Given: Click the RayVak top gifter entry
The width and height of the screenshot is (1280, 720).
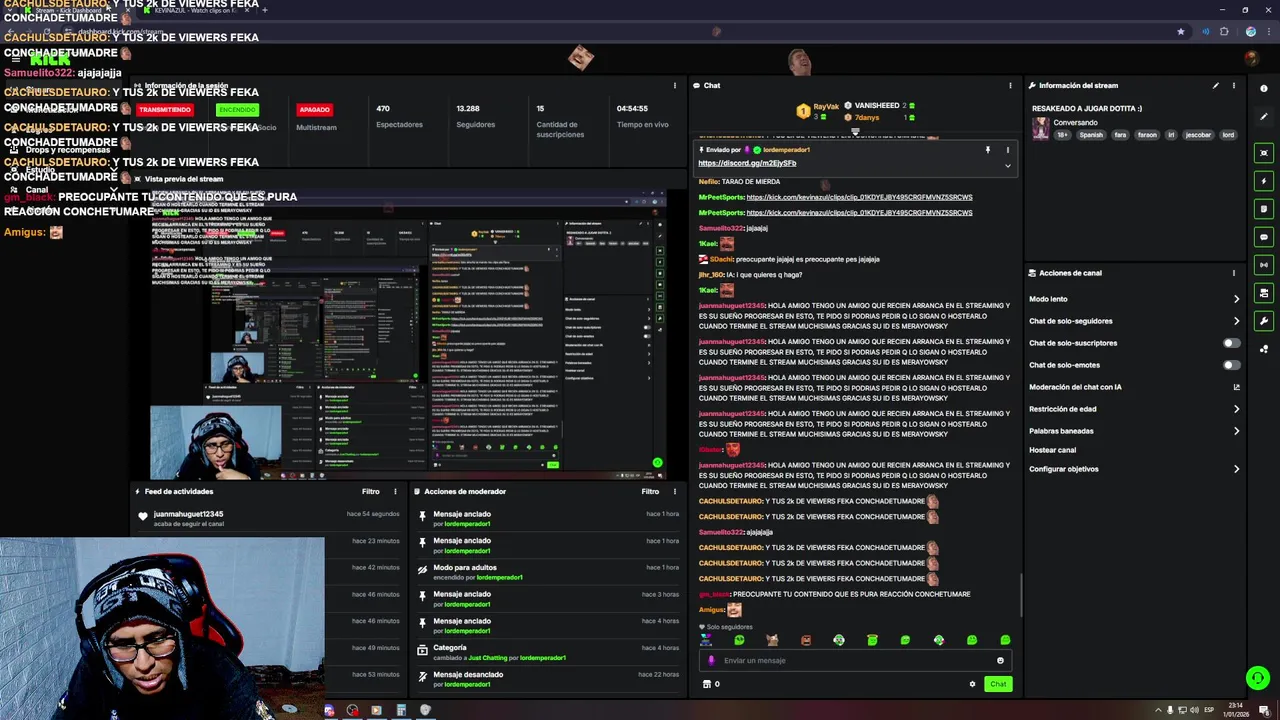Looking at the screenshot, I should 819,110.
